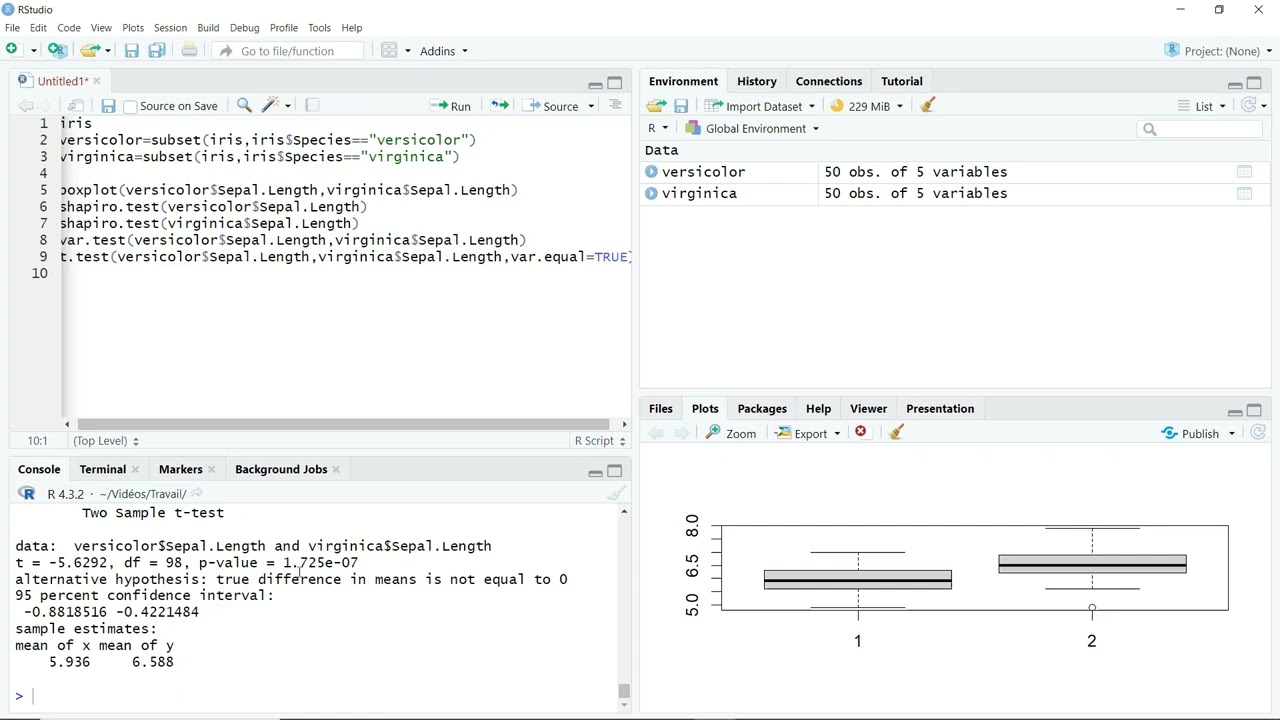This screenshot has width=1280, height=720.
Task: Open the 229 MiB memory usage dropdown
Action: click(866, 106)
